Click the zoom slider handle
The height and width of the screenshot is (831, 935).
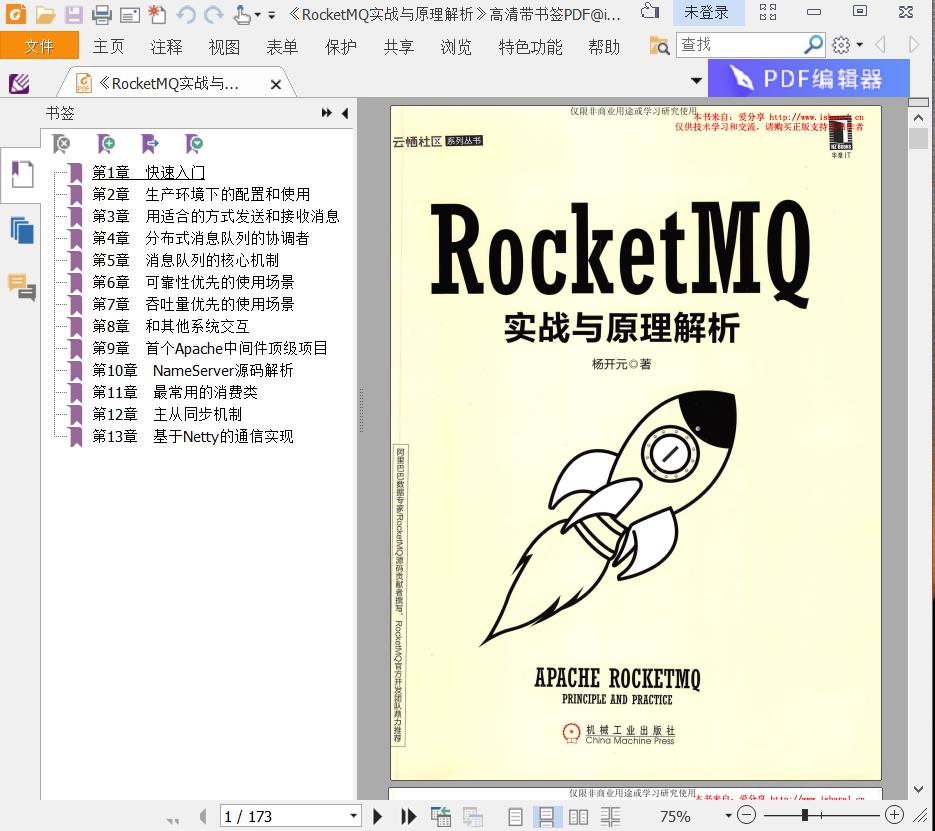(805, 815)
